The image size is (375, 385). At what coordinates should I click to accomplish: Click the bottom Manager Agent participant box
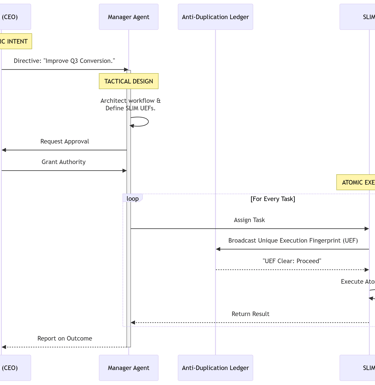(129, 368)
